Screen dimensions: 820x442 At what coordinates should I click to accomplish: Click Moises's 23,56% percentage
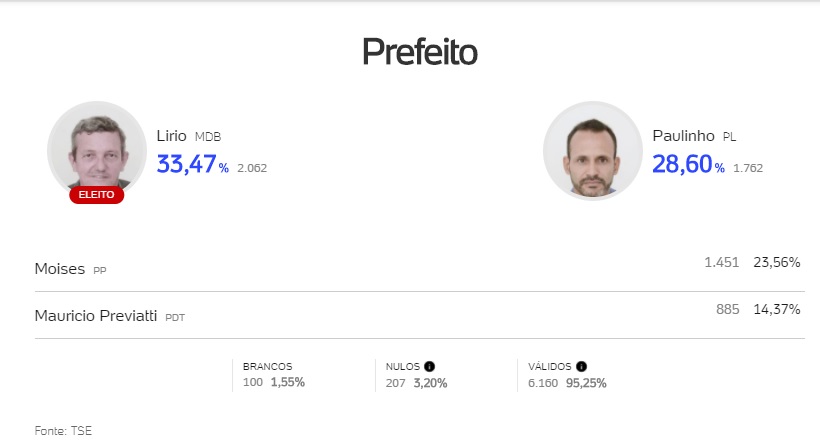click(x=776, y=263)
